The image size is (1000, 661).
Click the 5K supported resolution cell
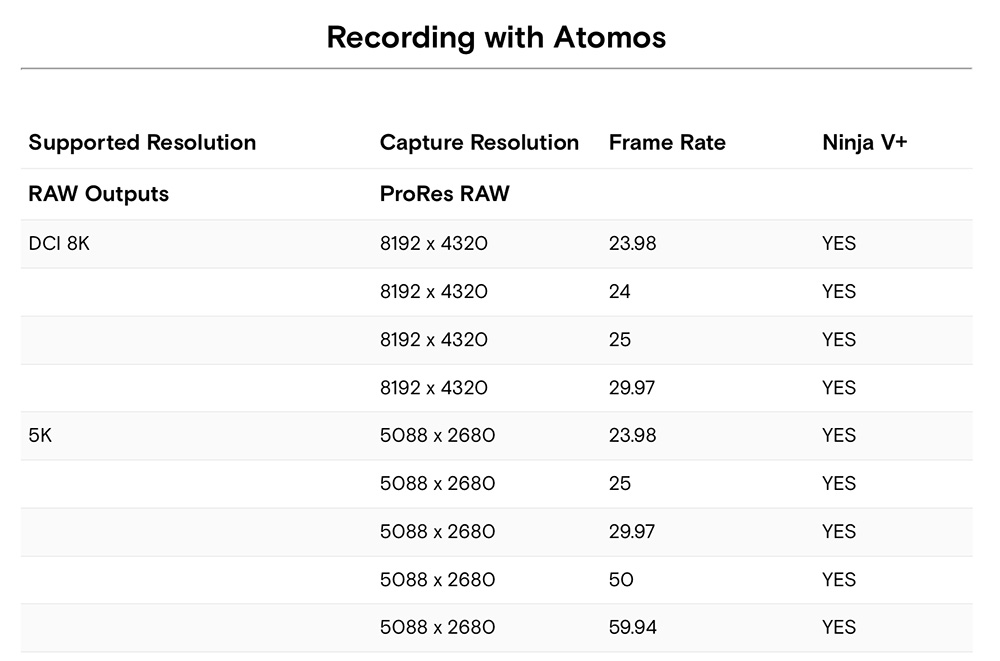coord(40,435)
